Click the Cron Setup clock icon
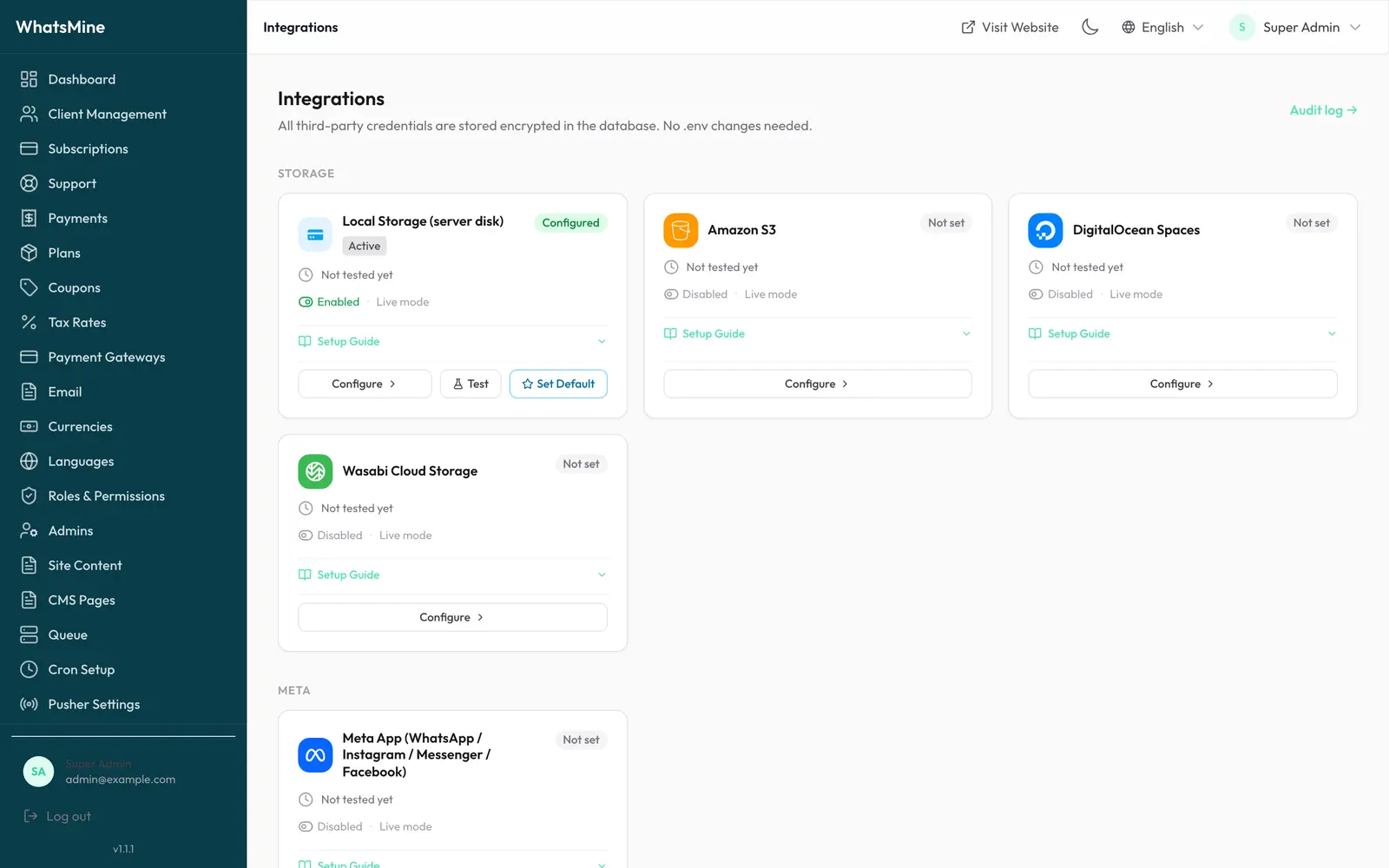Viewport: 1389px width, 868px height. click(29, 669)
